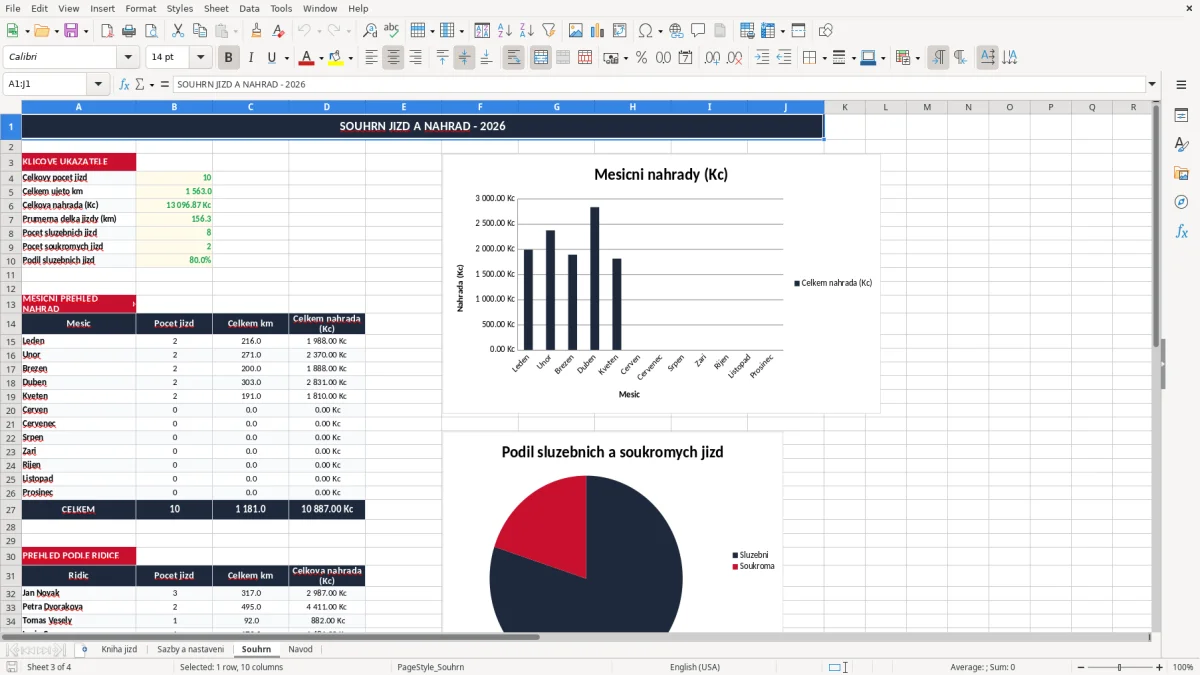Screen dimensions: 1200x675
Task: Open the font color dropdown arrow
Action: [321, 58]
